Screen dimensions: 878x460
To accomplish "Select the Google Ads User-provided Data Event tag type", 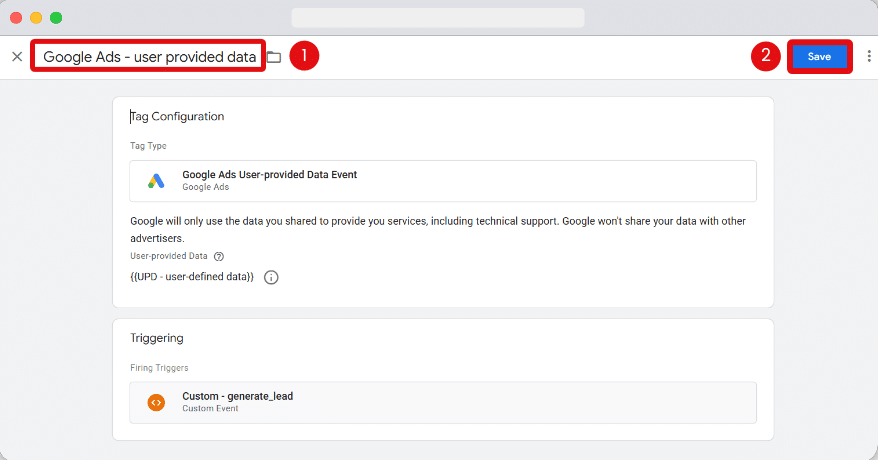I will click(443, 181).
